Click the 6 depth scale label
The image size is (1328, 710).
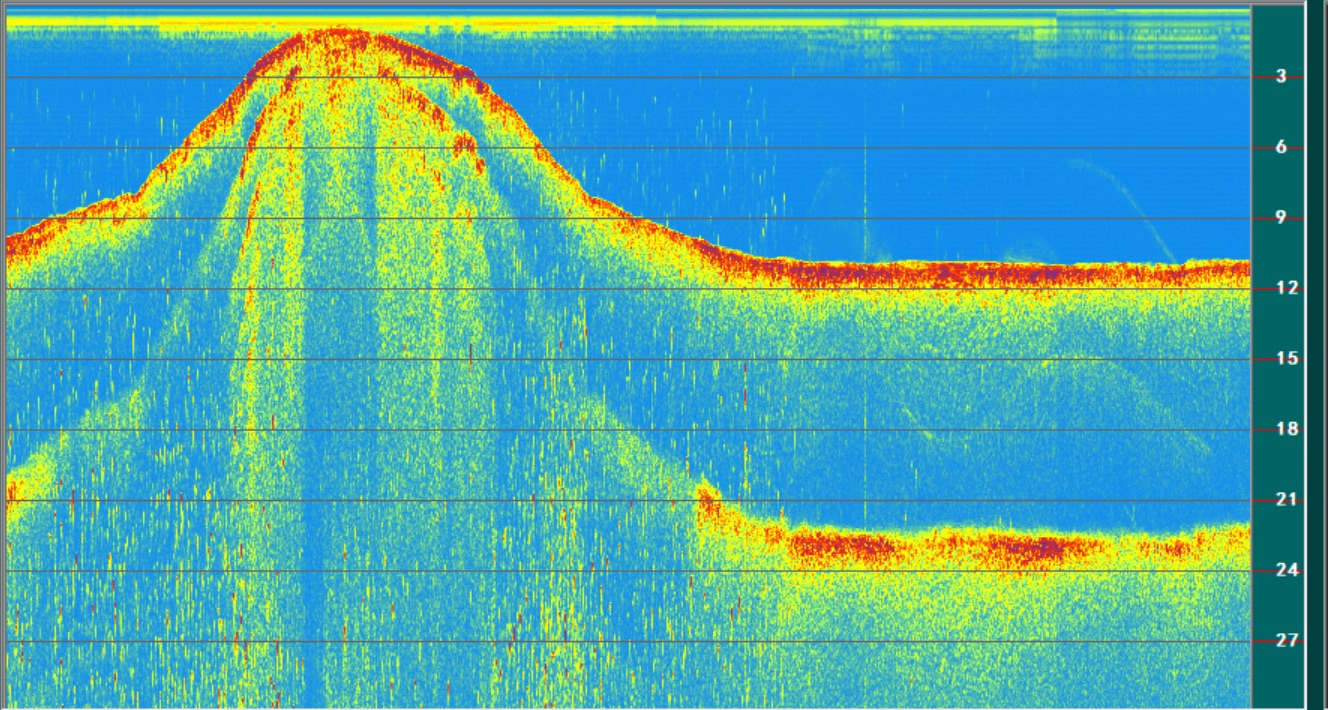(1281, 148)
